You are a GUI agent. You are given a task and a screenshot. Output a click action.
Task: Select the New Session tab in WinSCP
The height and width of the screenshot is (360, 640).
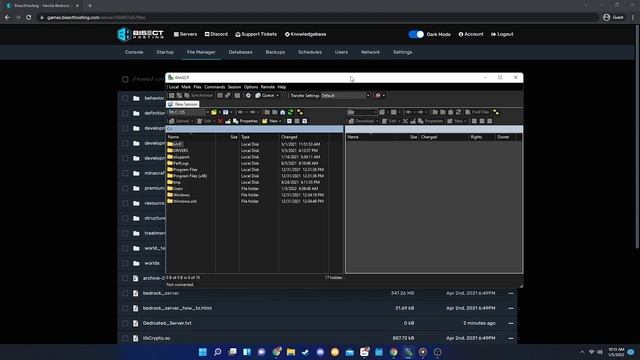pos(183,104)
